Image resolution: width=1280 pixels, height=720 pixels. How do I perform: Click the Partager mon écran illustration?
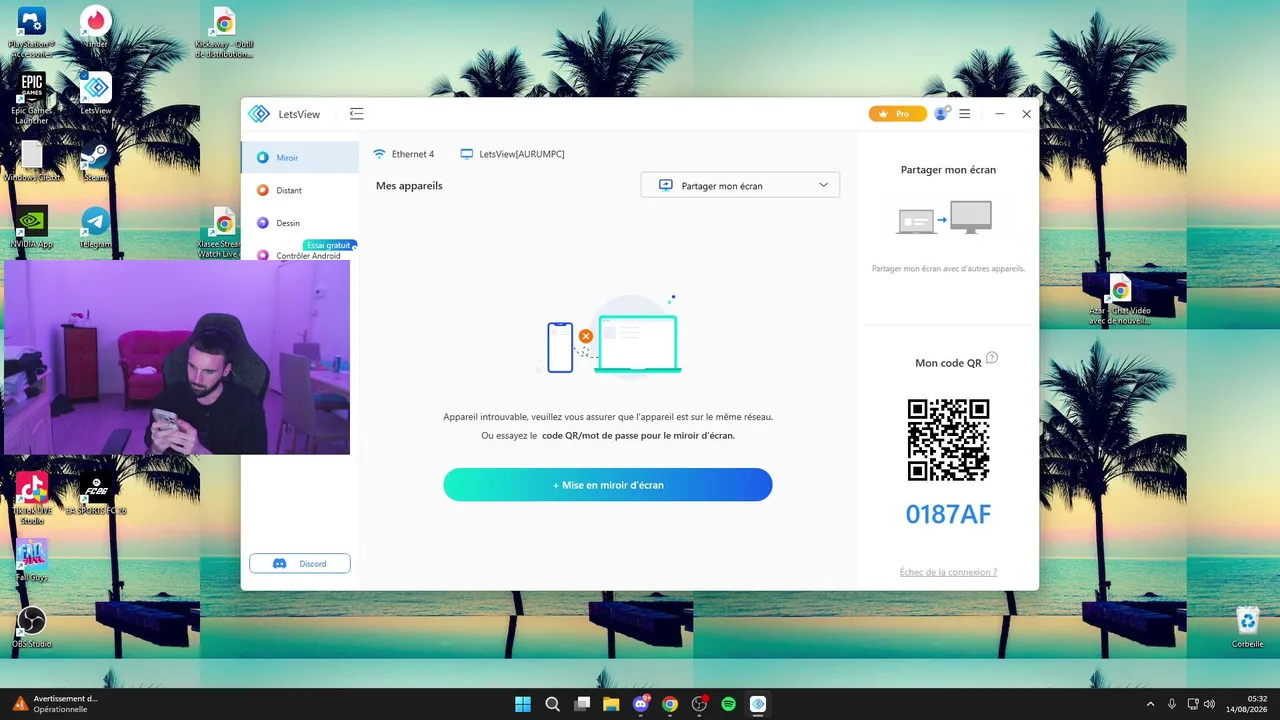tap(945, 218)
